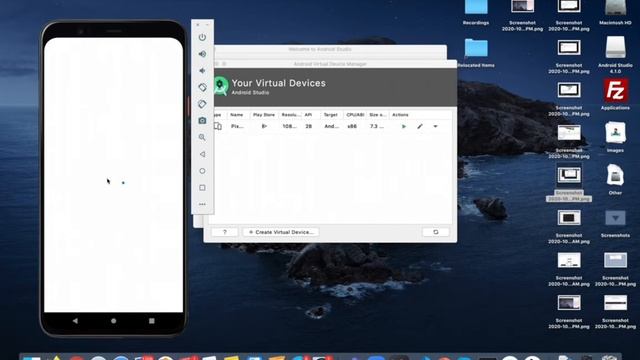The image size is (640, 360).
Task: Rotate the emulator right
Action: 202,104
